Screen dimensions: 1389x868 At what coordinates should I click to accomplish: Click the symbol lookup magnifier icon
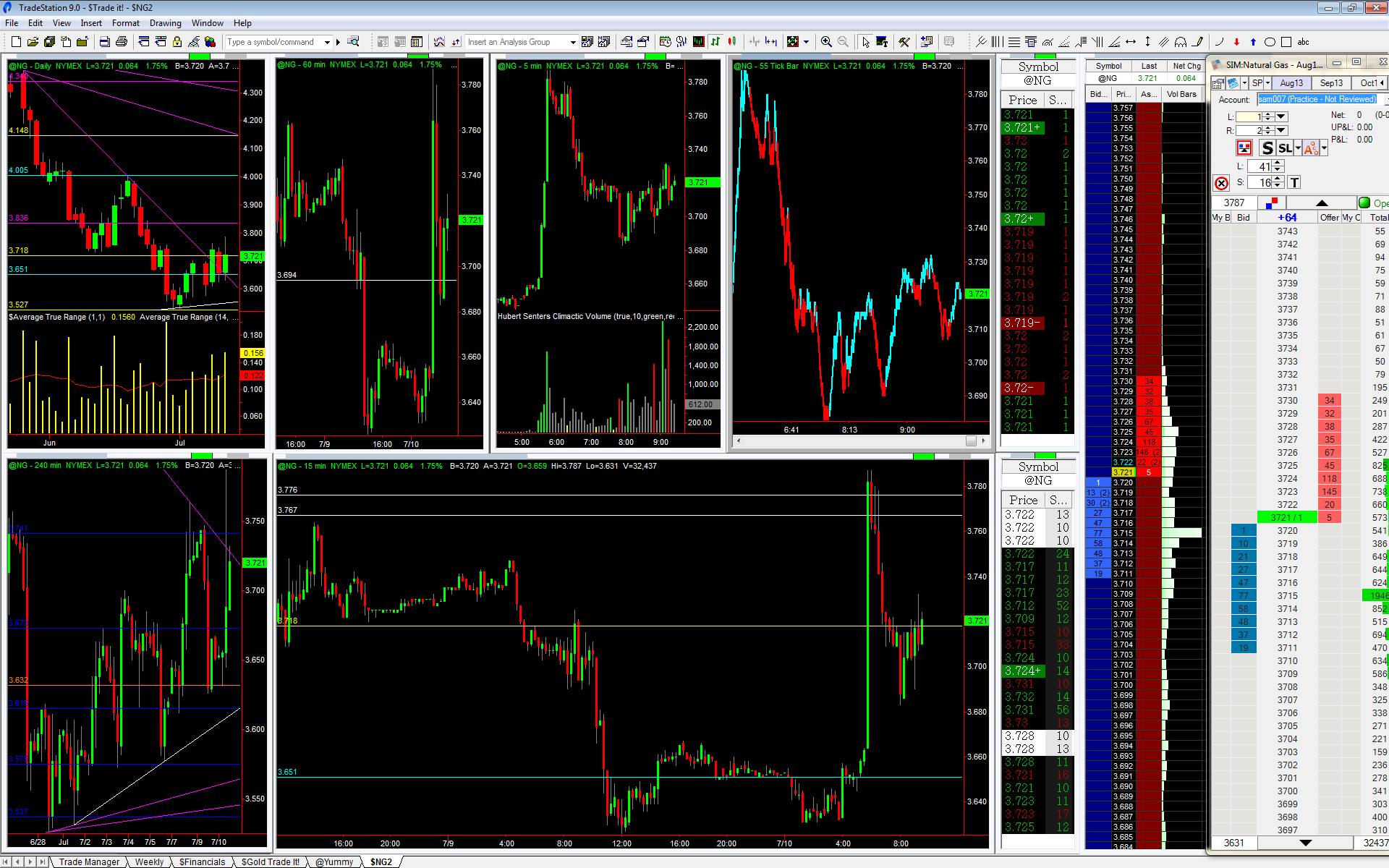(x=353, y=42)
